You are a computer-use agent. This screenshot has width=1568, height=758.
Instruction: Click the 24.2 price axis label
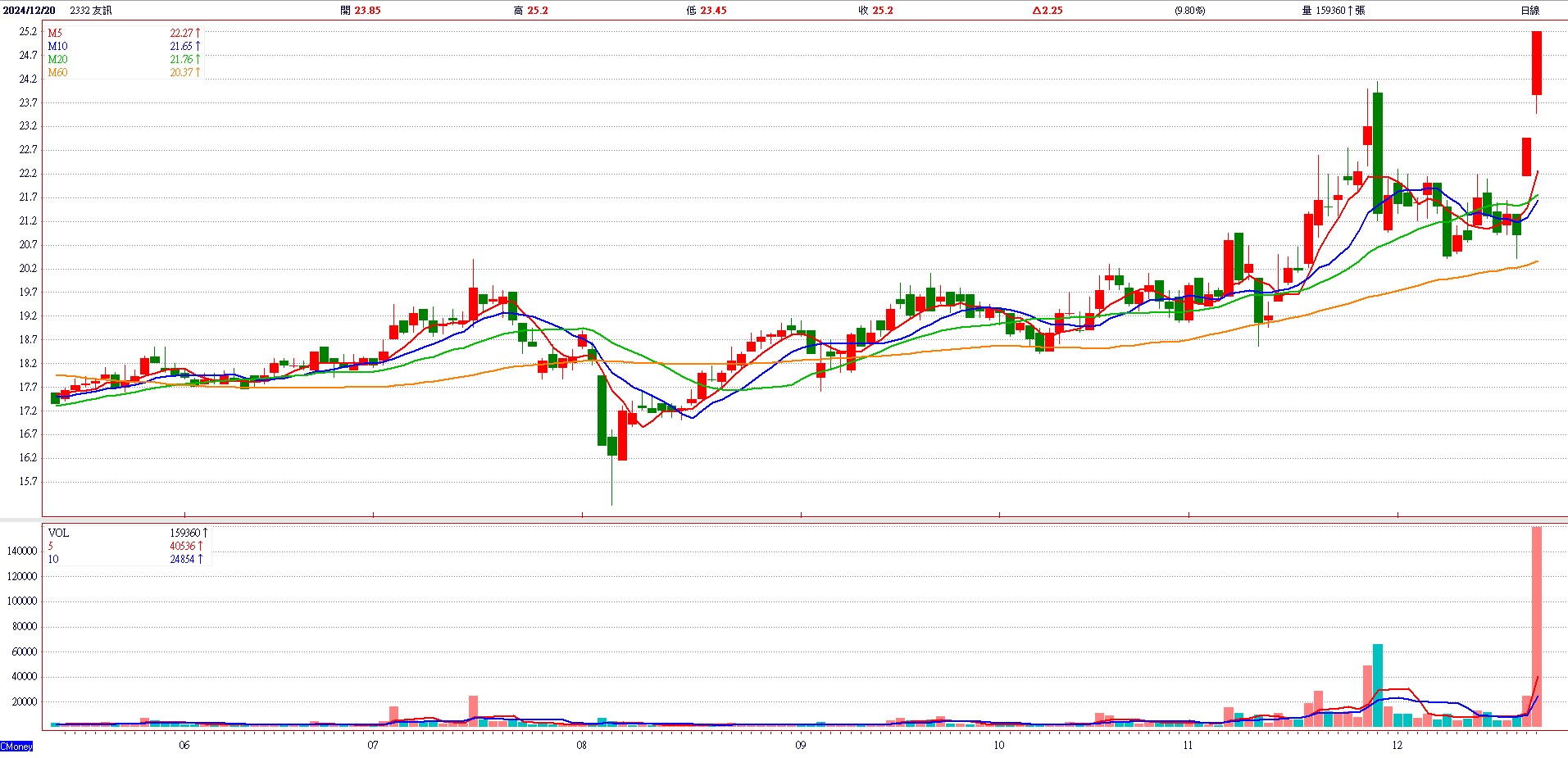[x=28, y=79]
